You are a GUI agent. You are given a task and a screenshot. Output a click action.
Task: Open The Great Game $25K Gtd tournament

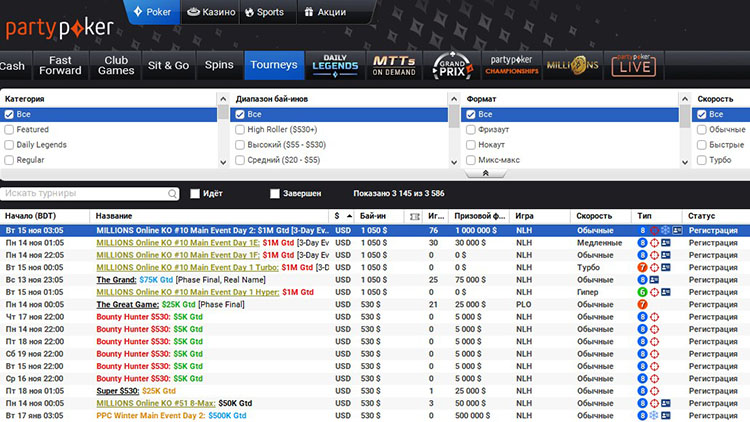tap(128, 304)
